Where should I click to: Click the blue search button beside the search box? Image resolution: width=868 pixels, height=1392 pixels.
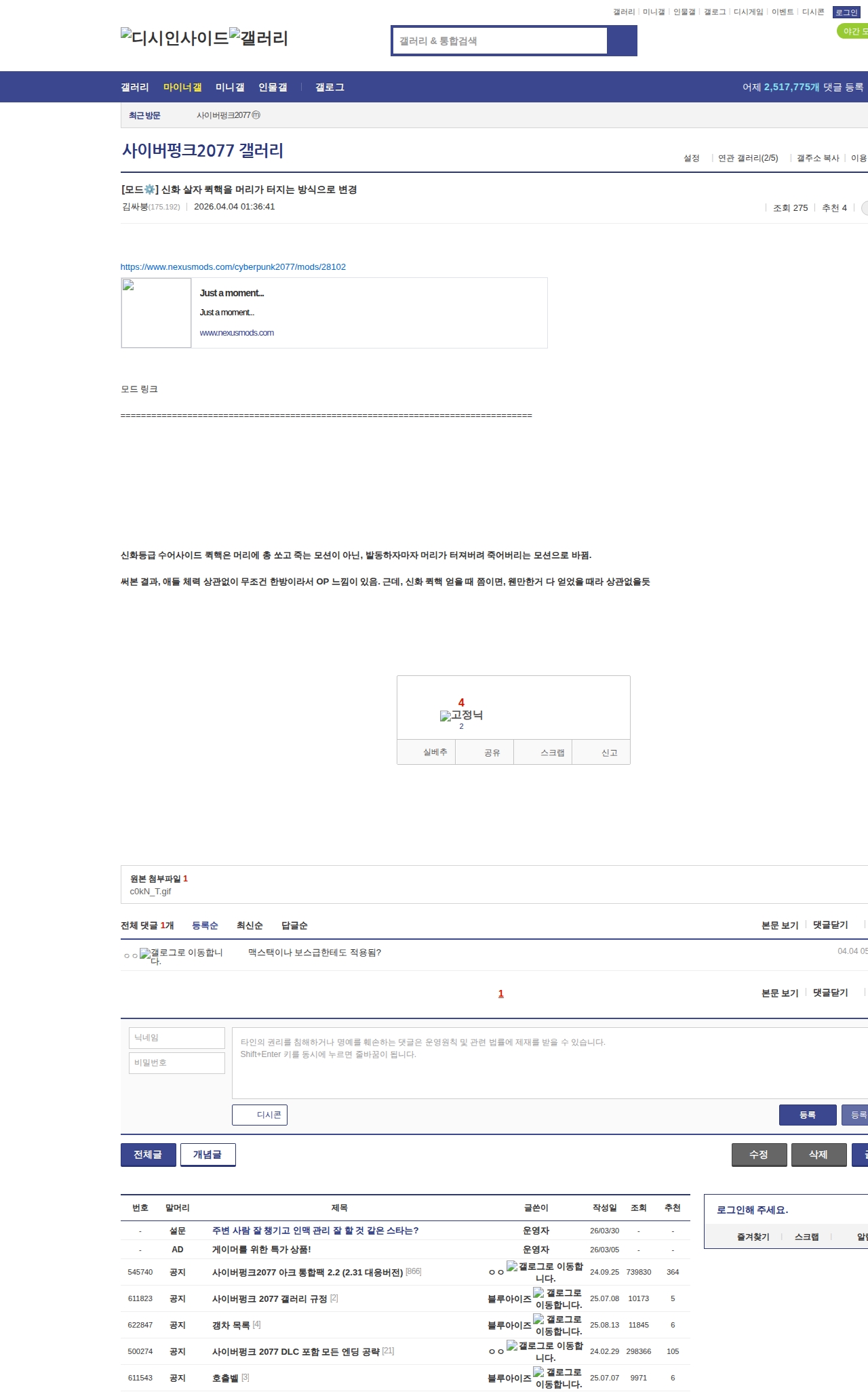[622, 41]
